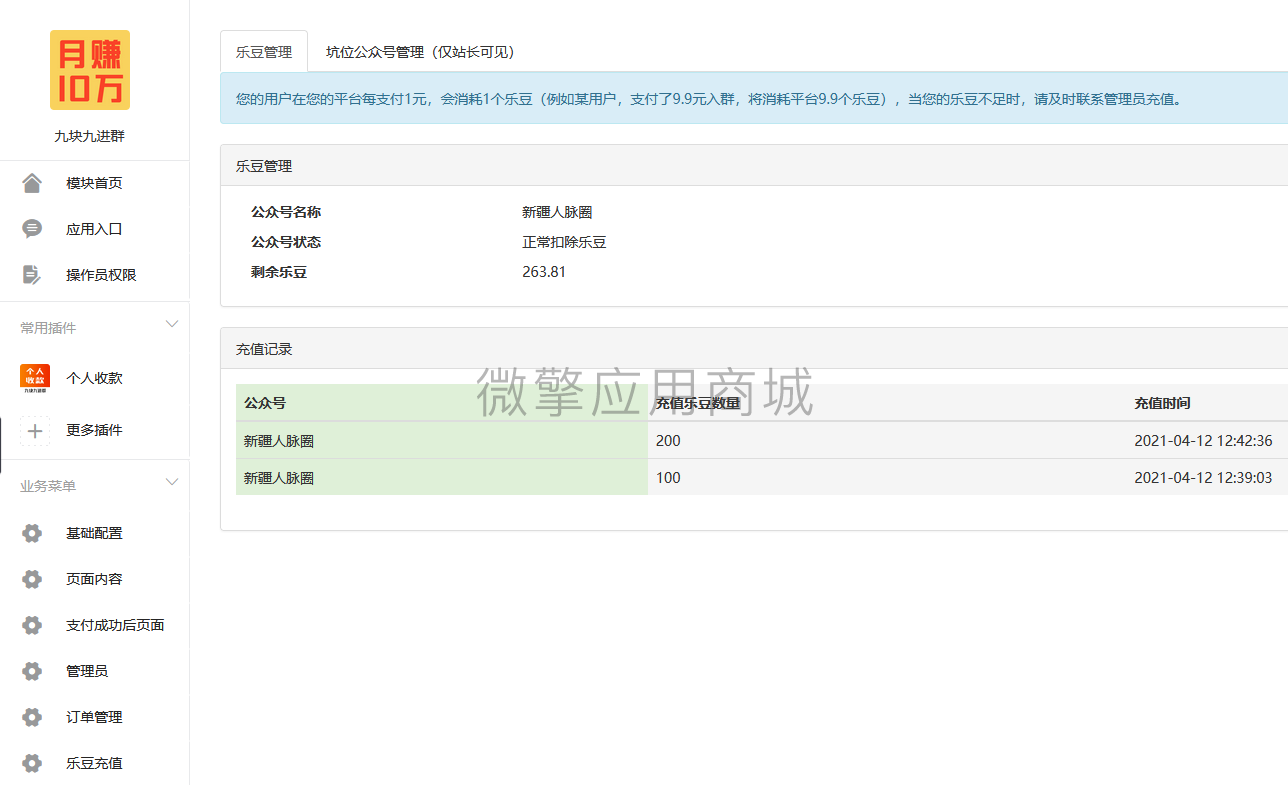The width and height of the screenshot is (1288, 785).
Task: Open 页面内容 menu item
Action: [94, 579]
